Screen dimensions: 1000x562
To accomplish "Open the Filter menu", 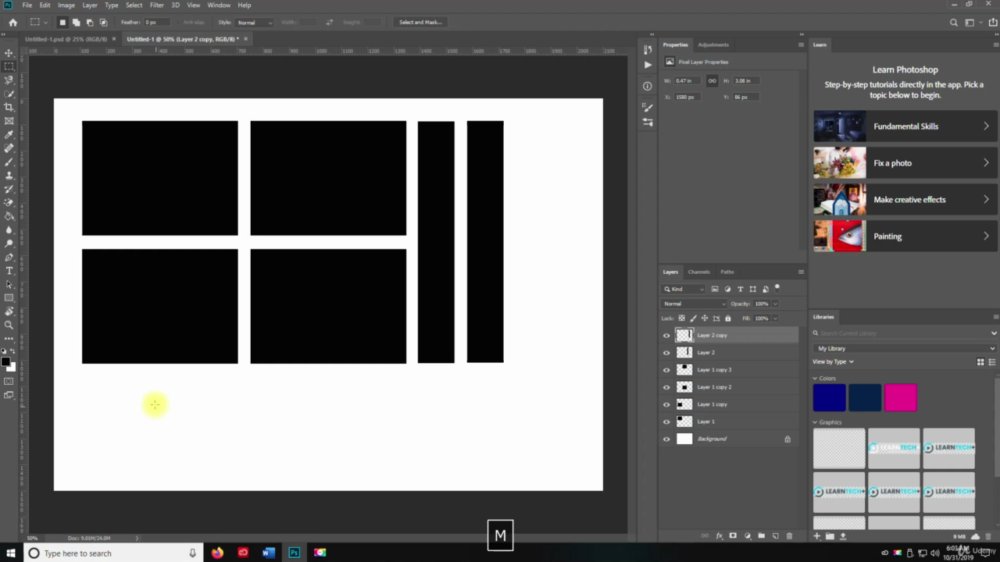I will point(156,5).
